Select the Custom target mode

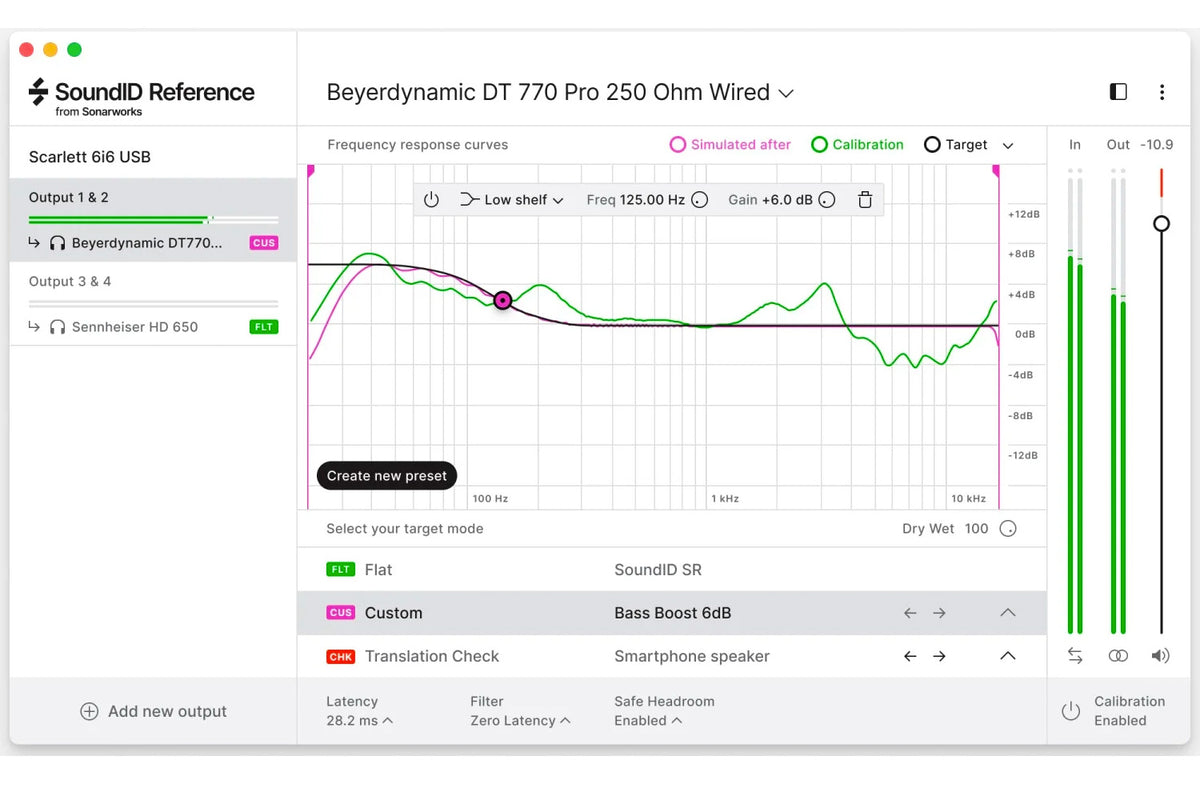pyautogui.click(x=672, y=613)
